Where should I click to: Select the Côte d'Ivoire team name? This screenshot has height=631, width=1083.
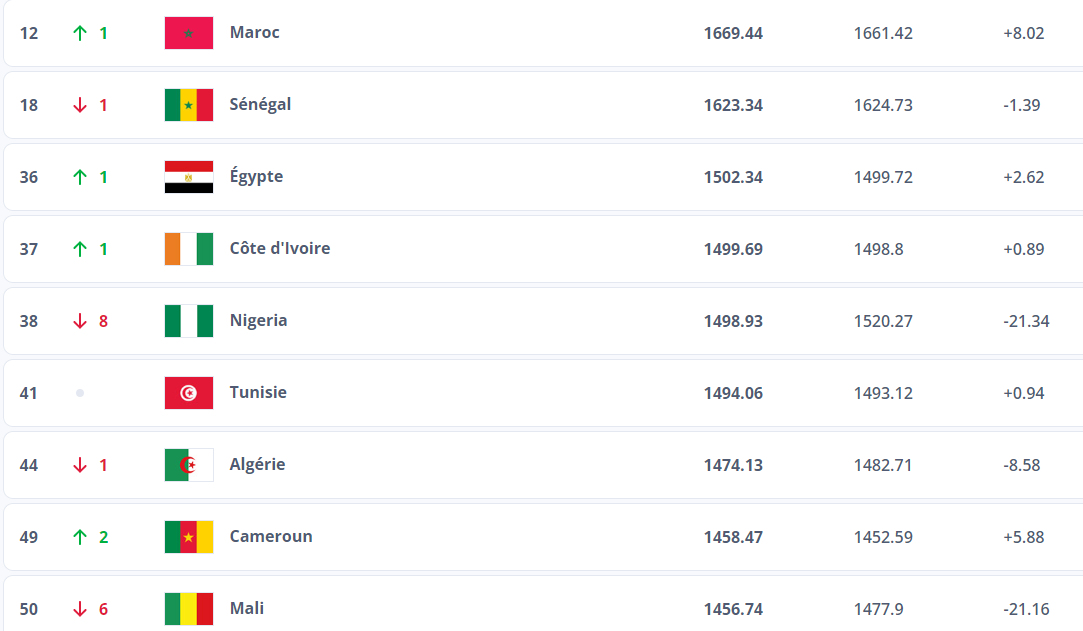coord(279,249)
